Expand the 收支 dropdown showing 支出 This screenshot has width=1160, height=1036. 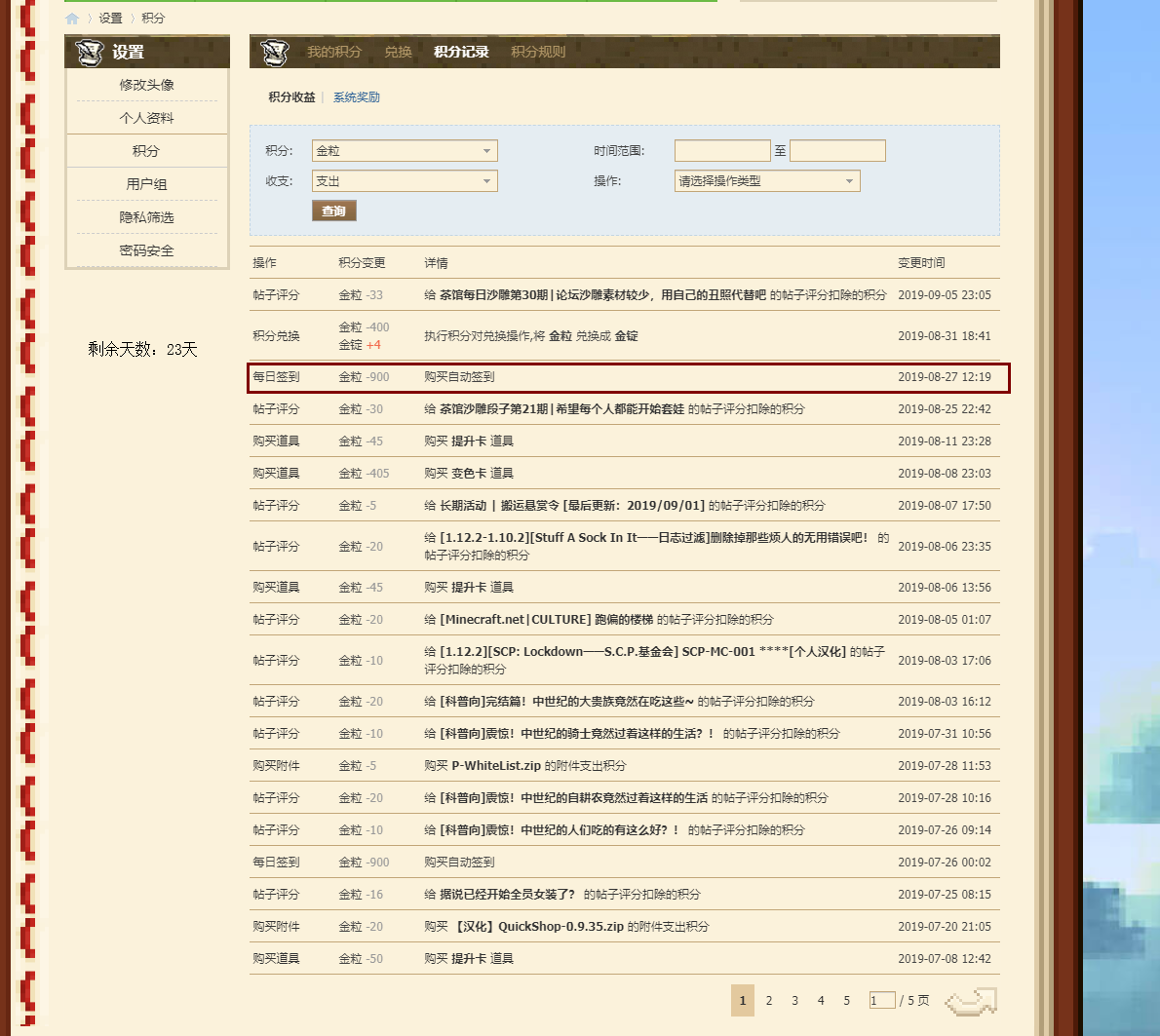405,181
